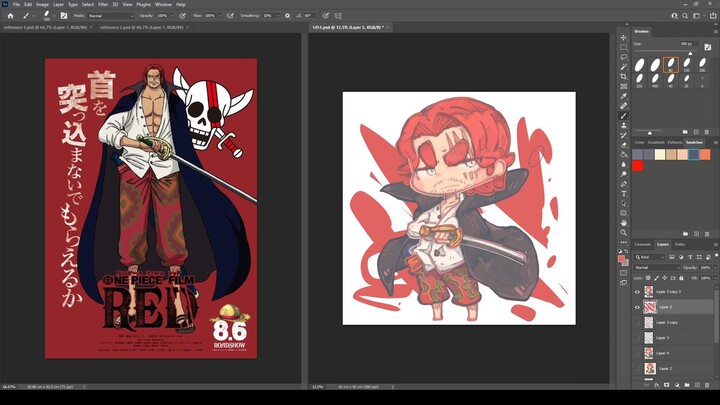720x405 pixels.
Task: Select the History Brush tool
Action: [x=624, y=135]
